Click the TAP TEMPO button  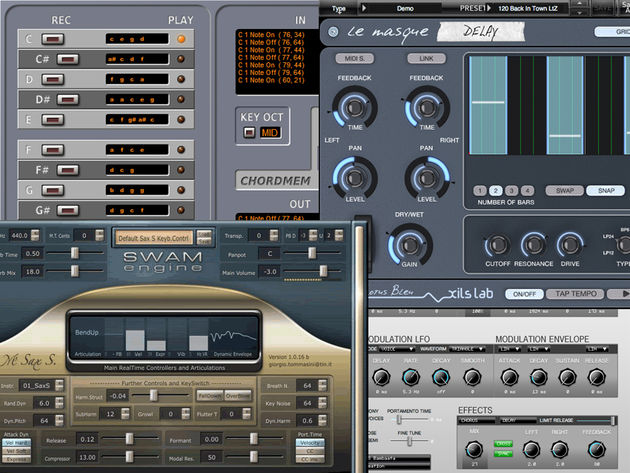[x=575, y=294]
